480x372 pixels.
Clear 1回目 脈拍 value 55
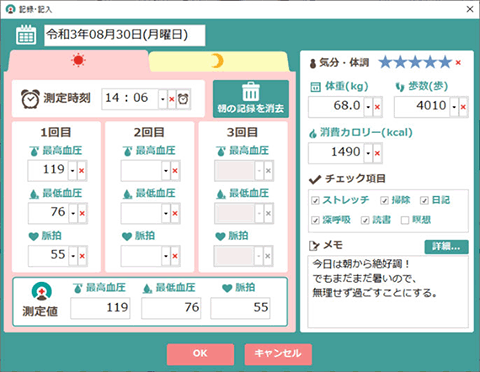[x=82, y=256]
